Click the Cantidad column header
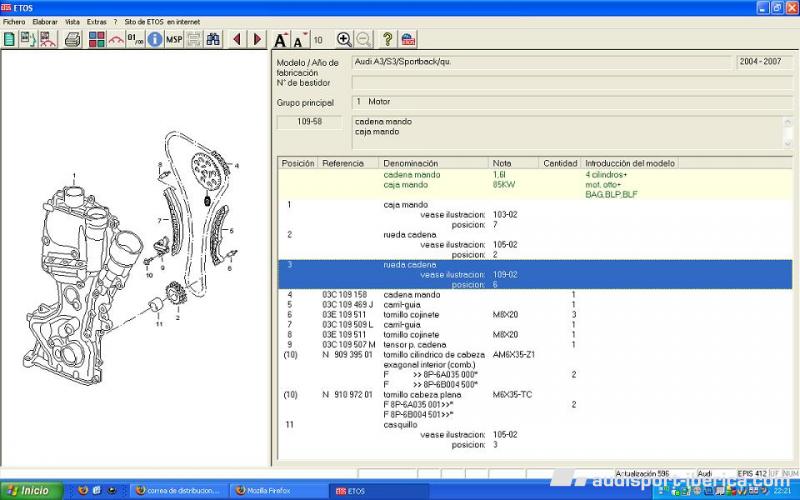The width and height of the screenshot is (800, 500). [x=560, y=163]
